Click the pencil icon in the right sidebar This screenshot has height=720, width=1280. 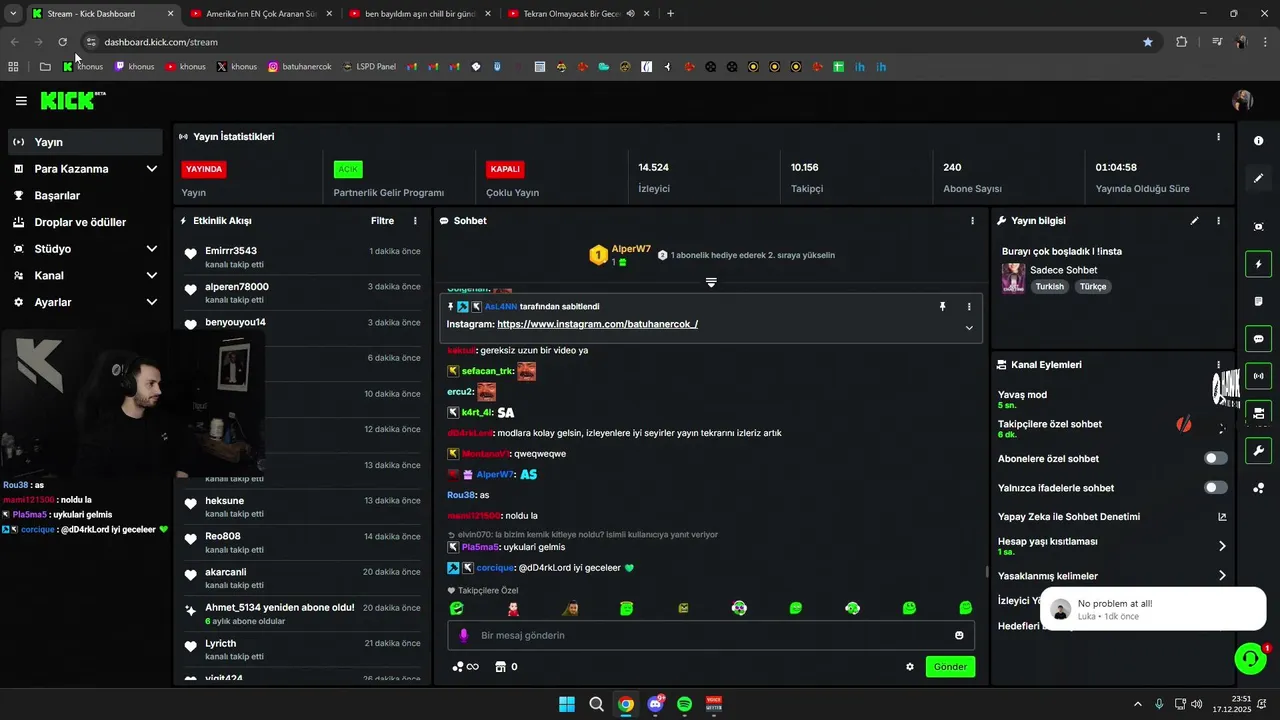coord(1258,178)
